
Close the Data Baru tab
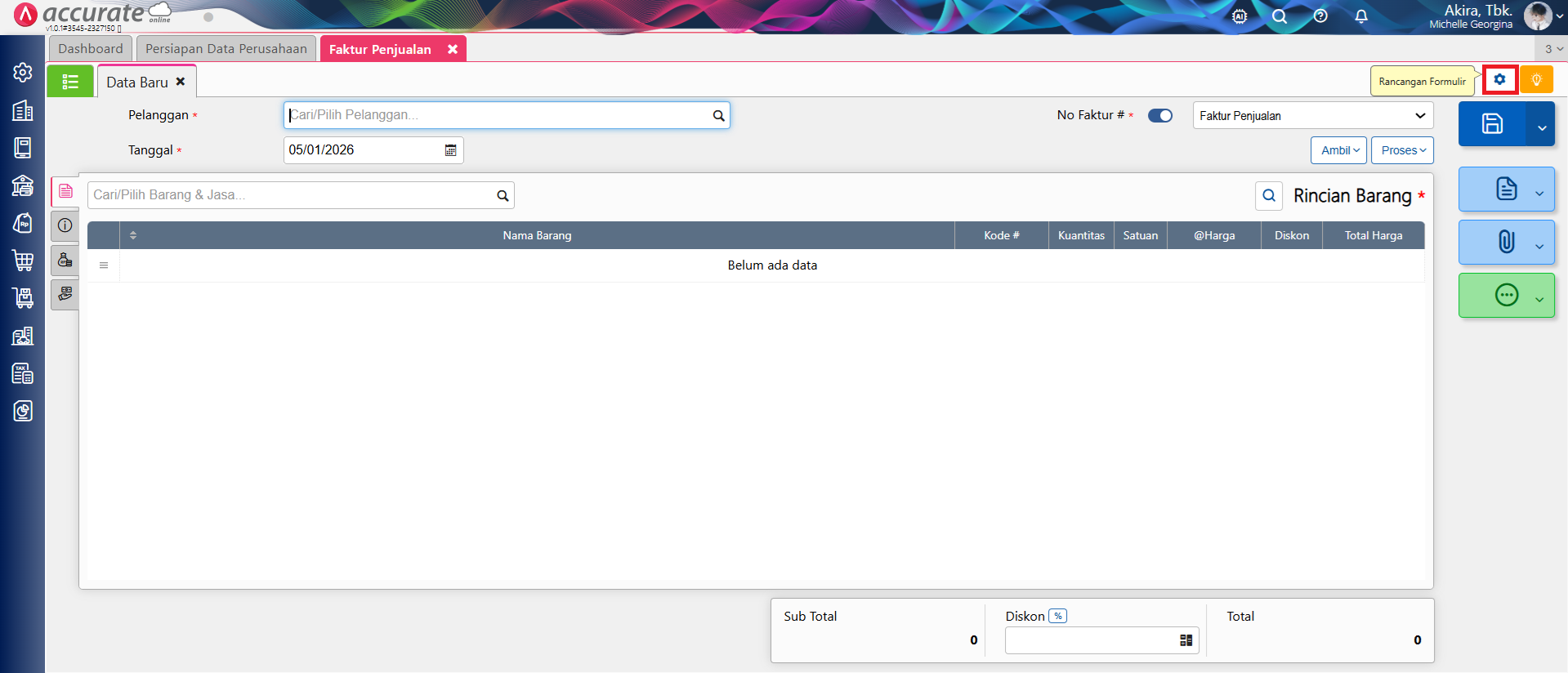pos(181,82)
